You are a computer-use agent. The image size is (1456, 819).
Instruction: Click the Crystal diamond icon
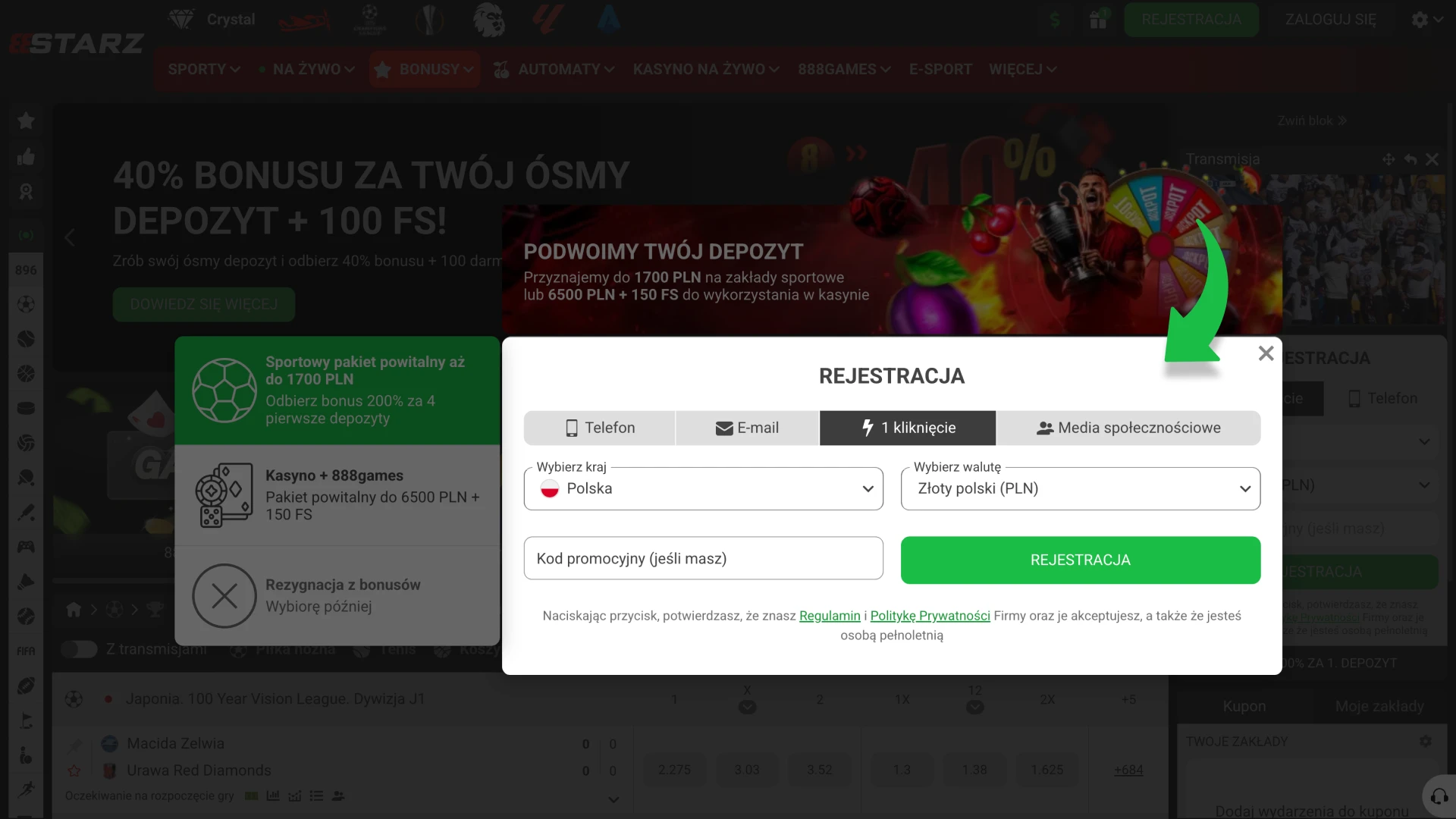point(181,19)
